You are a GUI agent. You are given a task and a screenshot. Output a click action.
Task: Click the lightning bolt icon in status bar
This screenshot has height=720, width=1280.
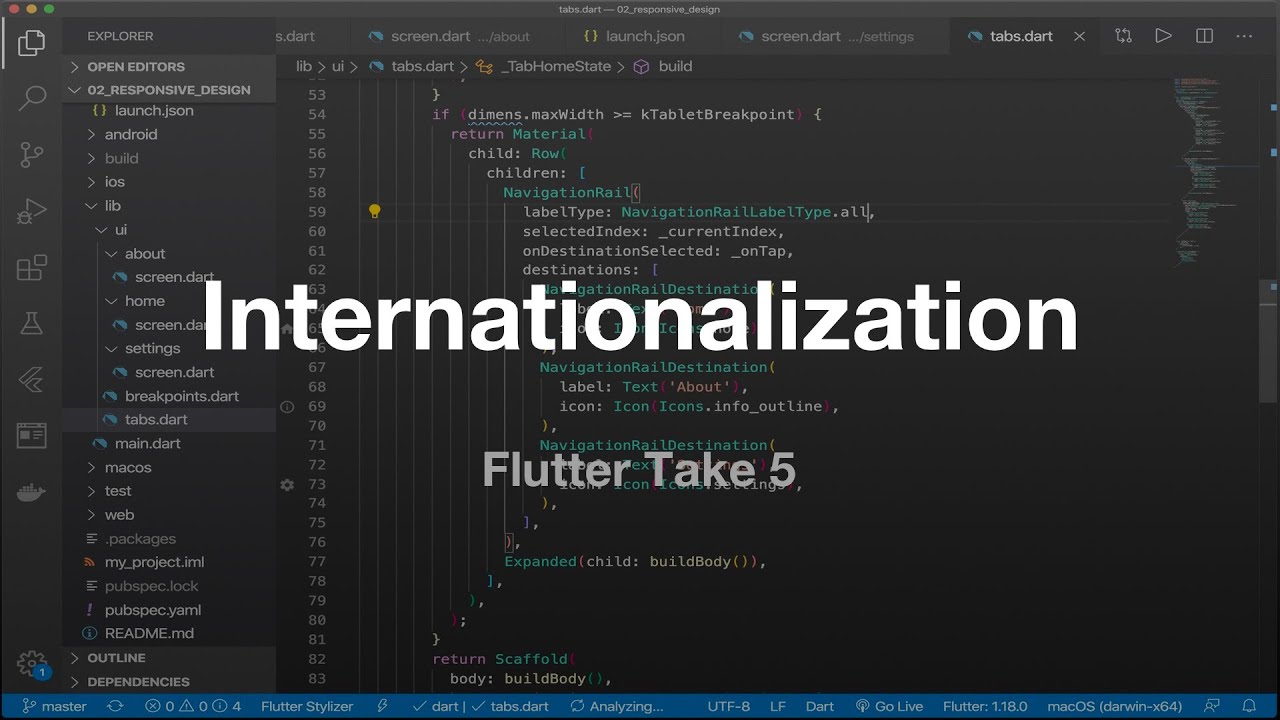tap(382, 706)
